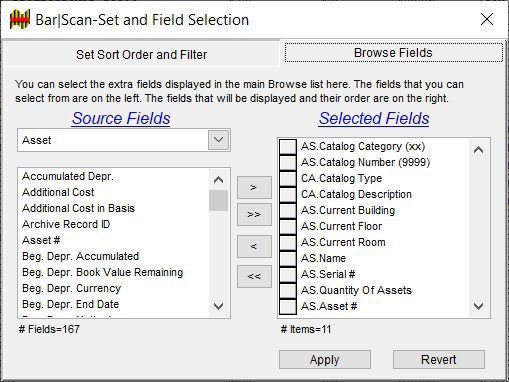This screenshot has height=382, width=509.
Task: Click the Bar|Scan app icon in title bar
Action: [20, 20]
